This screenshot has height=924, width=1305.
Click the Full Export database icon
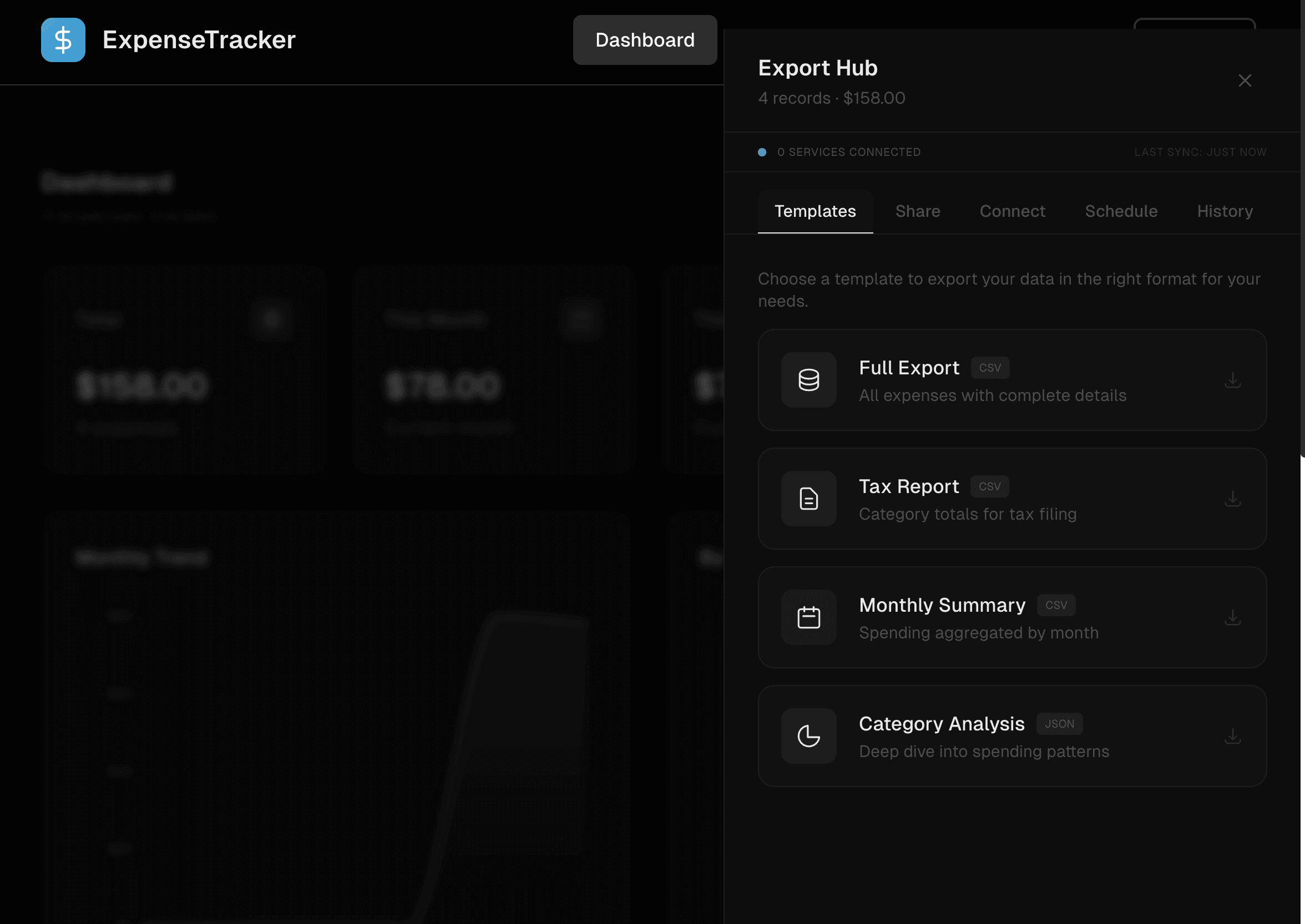tap(808, 380)
